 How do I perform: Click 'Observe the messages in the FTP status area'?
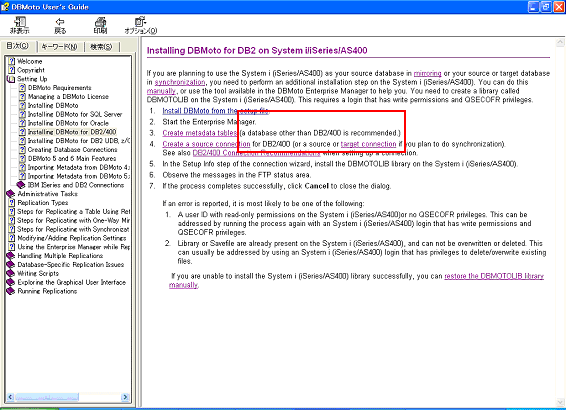click(236, 175)
